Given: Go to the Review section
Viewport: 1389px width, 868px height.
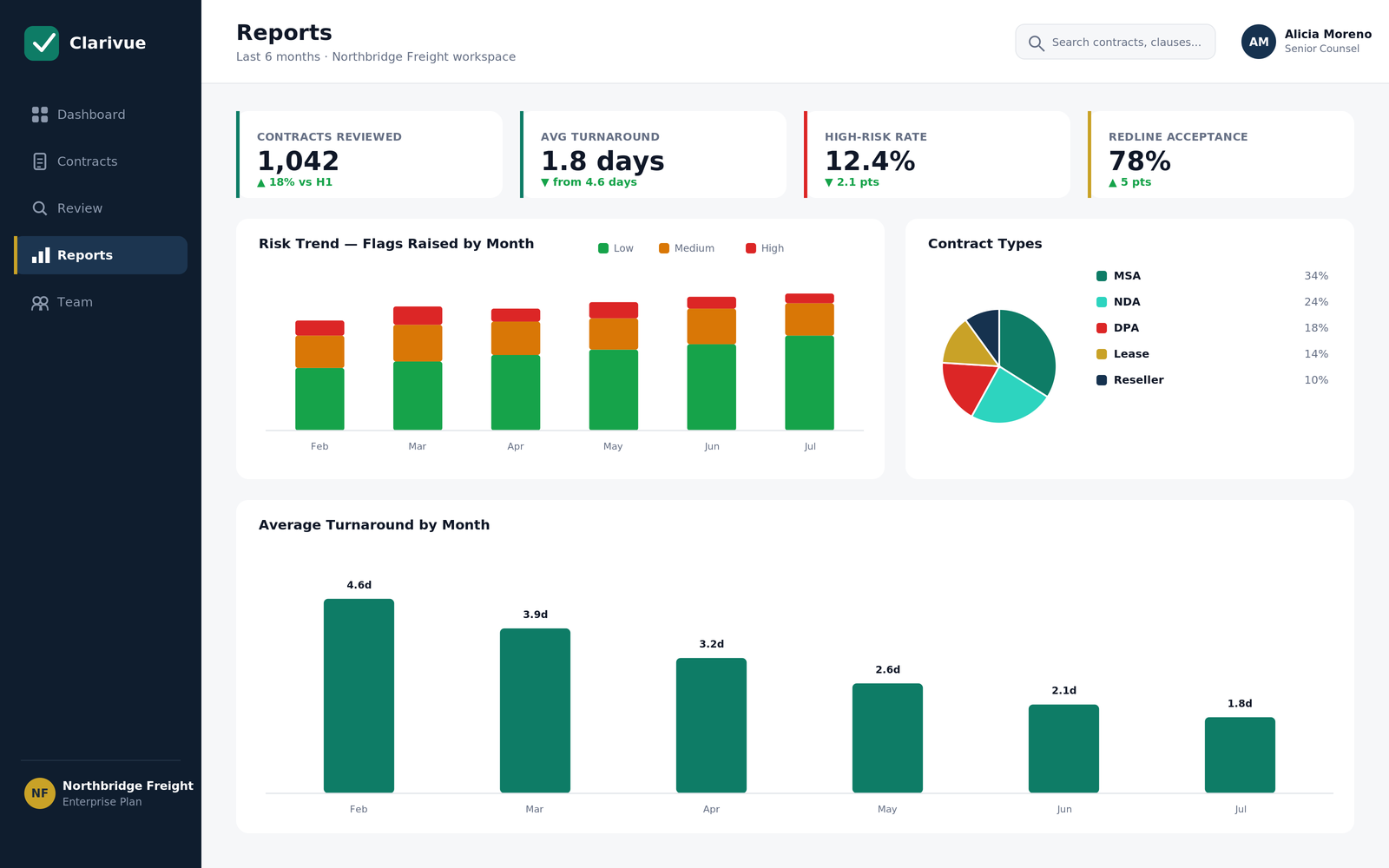Looking at the screenshot, I should point(101,208).
